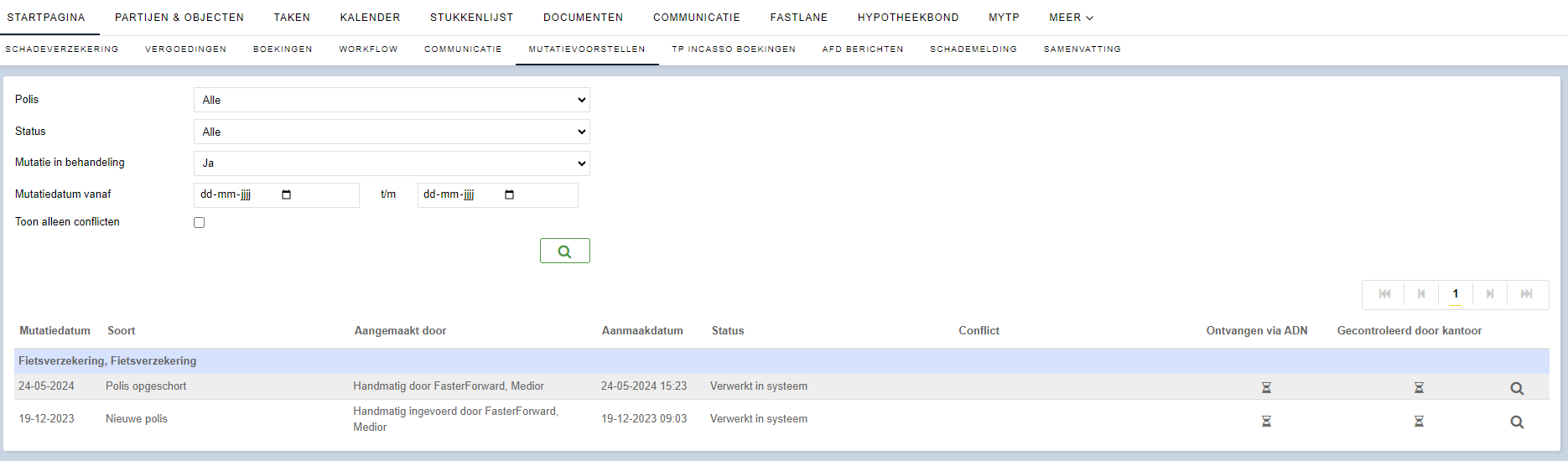This screenshot has width=1568, height=461.
Task: Open the Hypotheekbond tab
Action: [907, 18]
